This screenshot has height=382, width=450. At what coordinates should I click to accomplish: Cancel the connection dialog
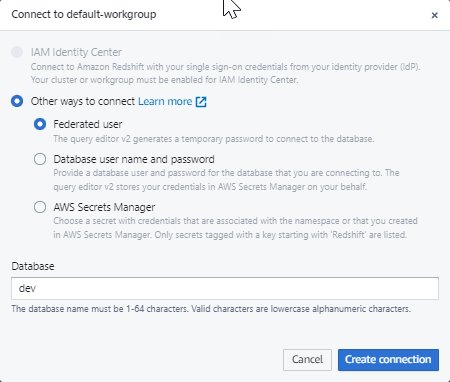(307, 360)
